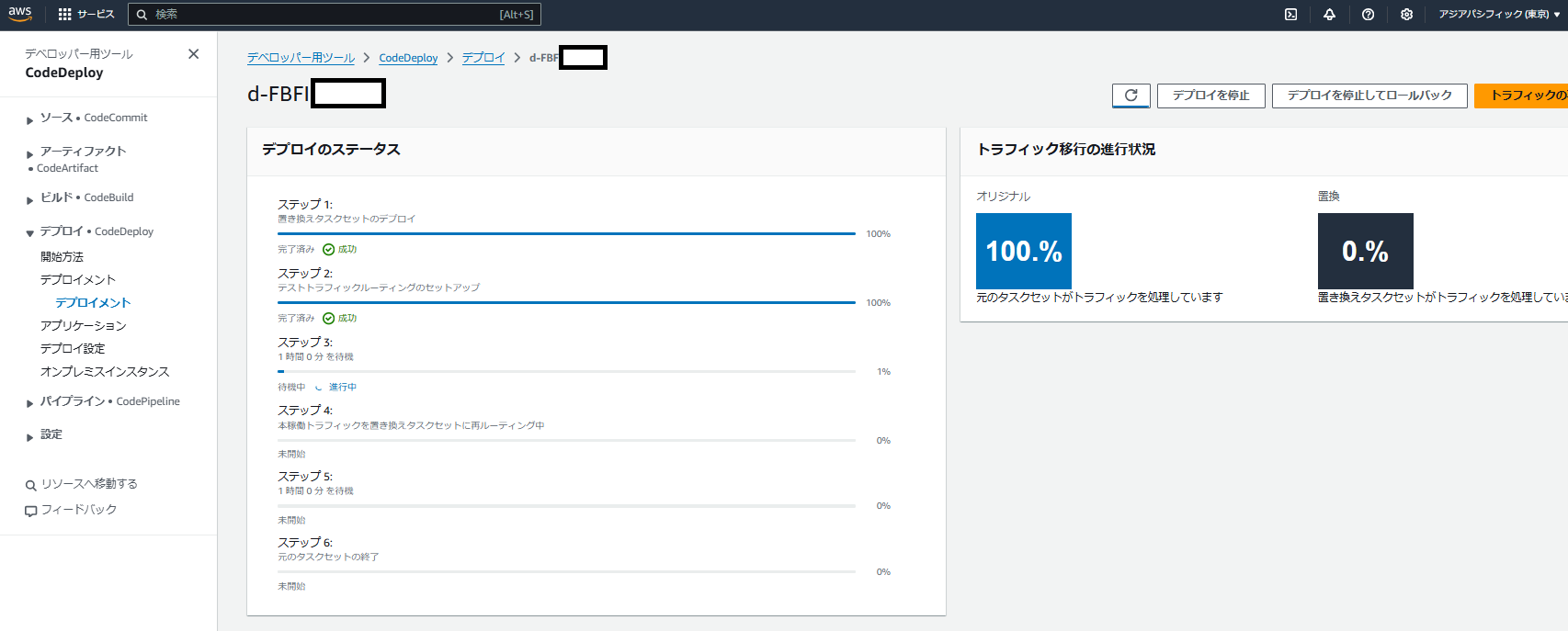Screen dimensions: 1568x631
Task: Go to デプロイ breadcrumb
Action: pyautogui.click(x=483, y=58)
